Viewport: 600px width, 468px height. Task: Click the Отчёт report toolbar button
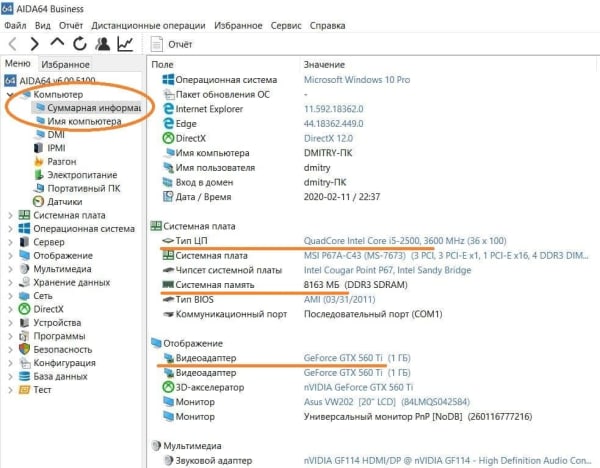(x=171, y=44)
